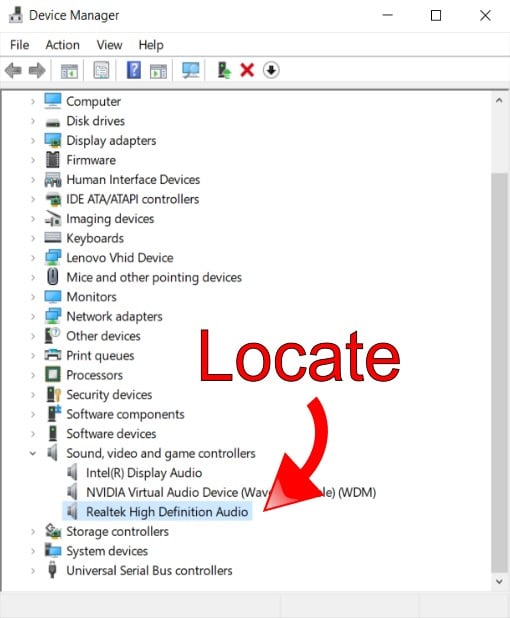510x618 pixels.
Task: Select the System devices label
Action: pos(107,551)
